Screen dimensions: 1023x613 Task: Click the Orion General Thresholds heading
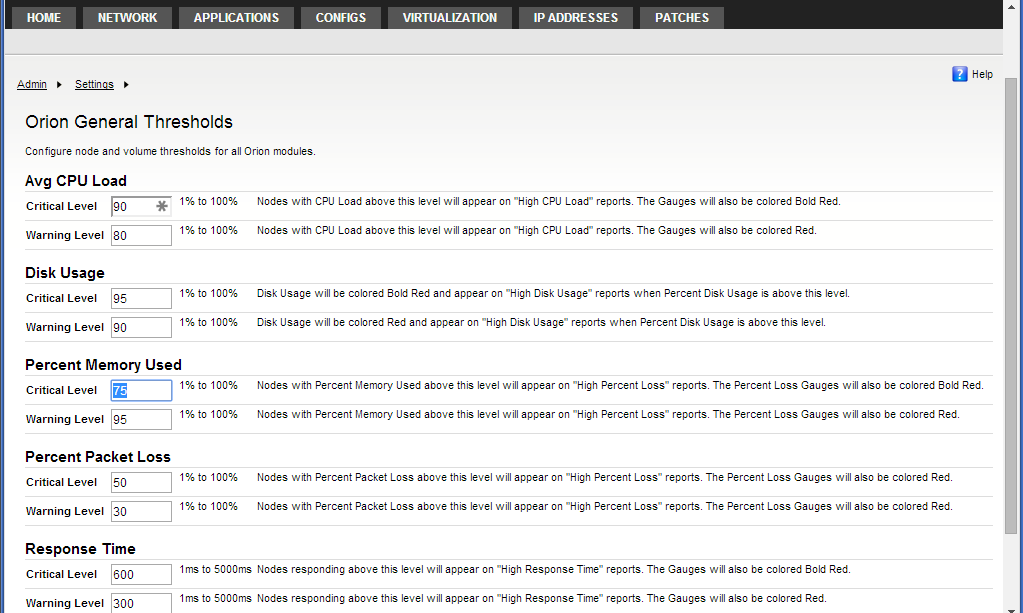click(129, 122)
